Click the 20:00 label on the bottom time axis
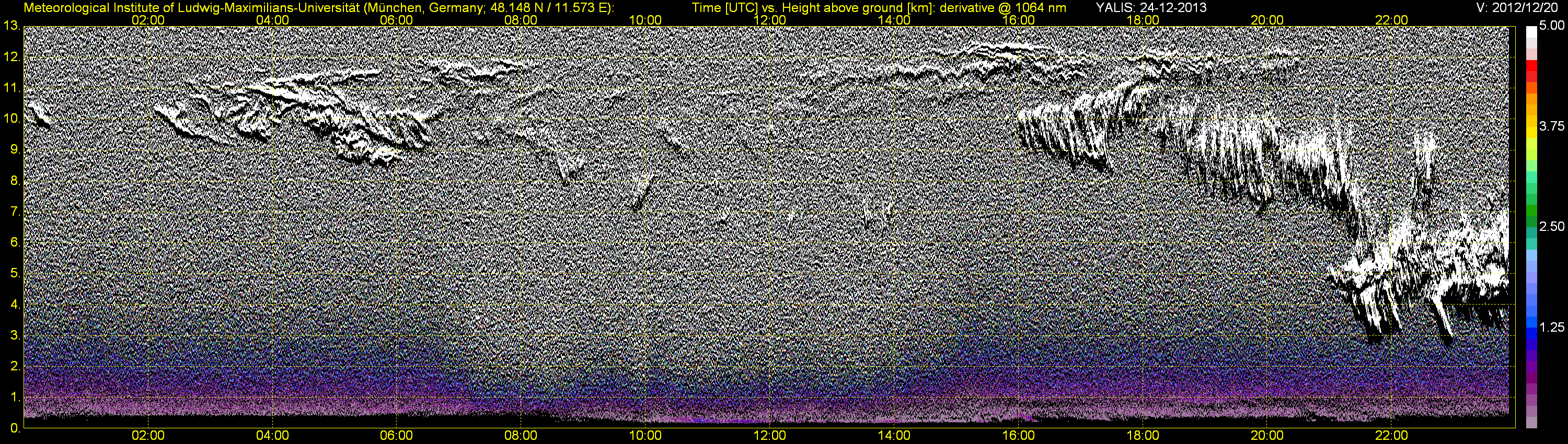The height and width of the screenshot is (444, 1568). pyautogui.click(x=1267, y=436)
